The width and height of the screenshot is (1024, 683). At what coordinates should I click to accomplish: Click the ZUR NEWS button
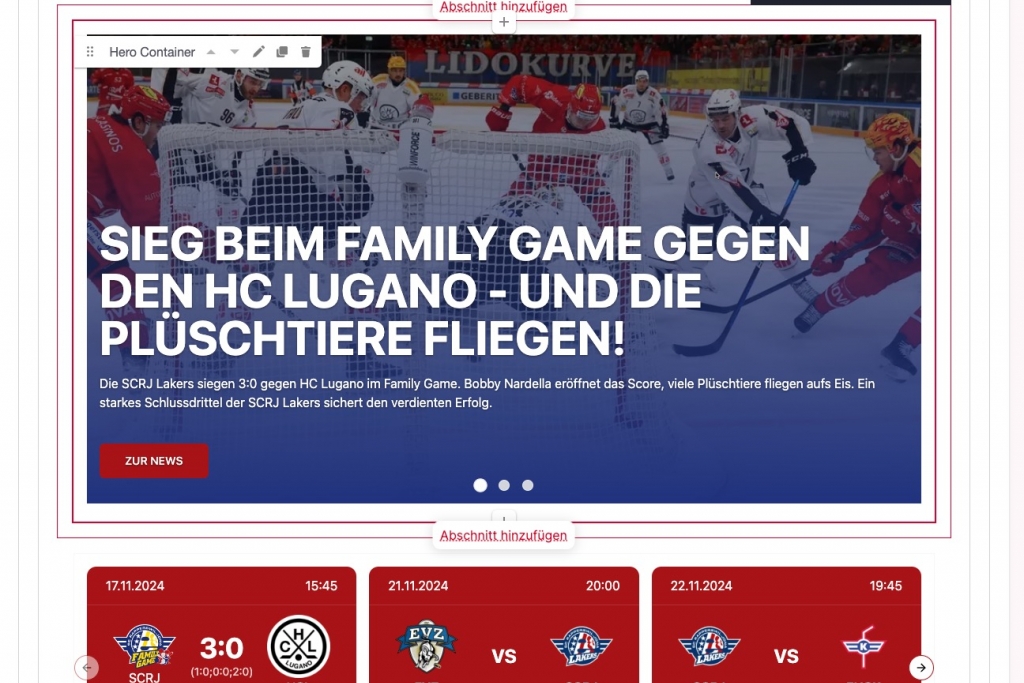pos(154,461)
